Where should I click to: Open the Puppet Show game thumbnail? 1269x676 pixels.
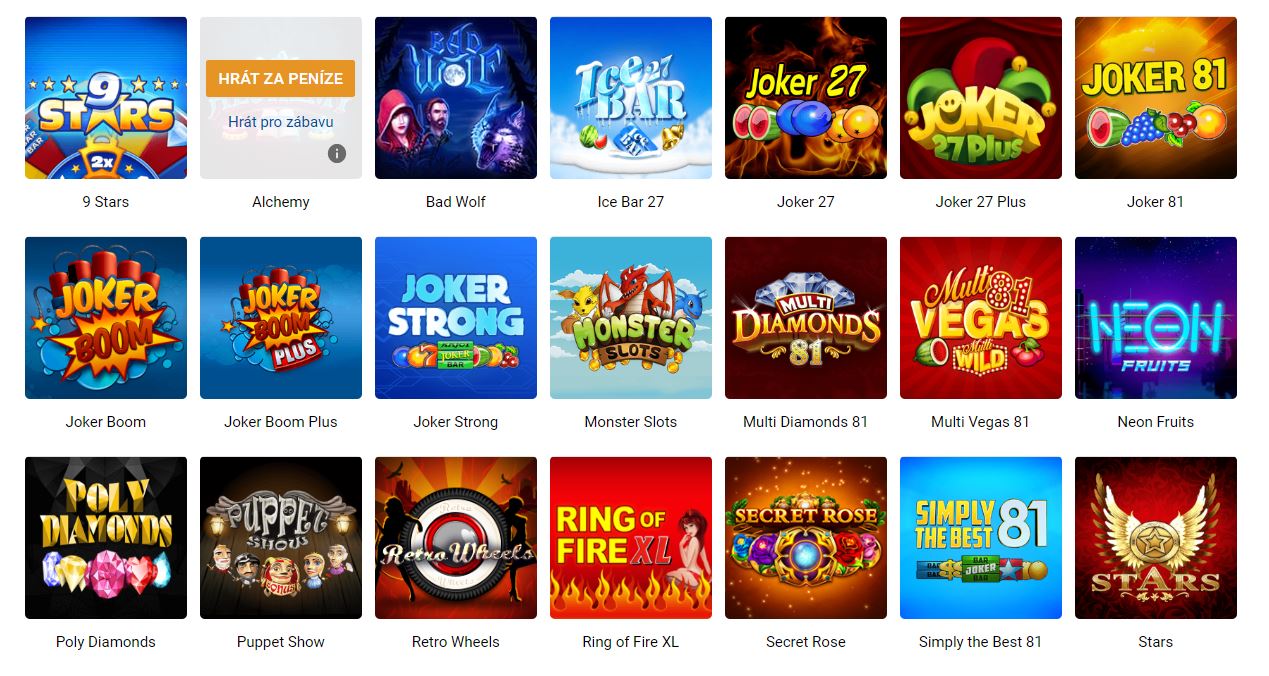tap(281, 538)
